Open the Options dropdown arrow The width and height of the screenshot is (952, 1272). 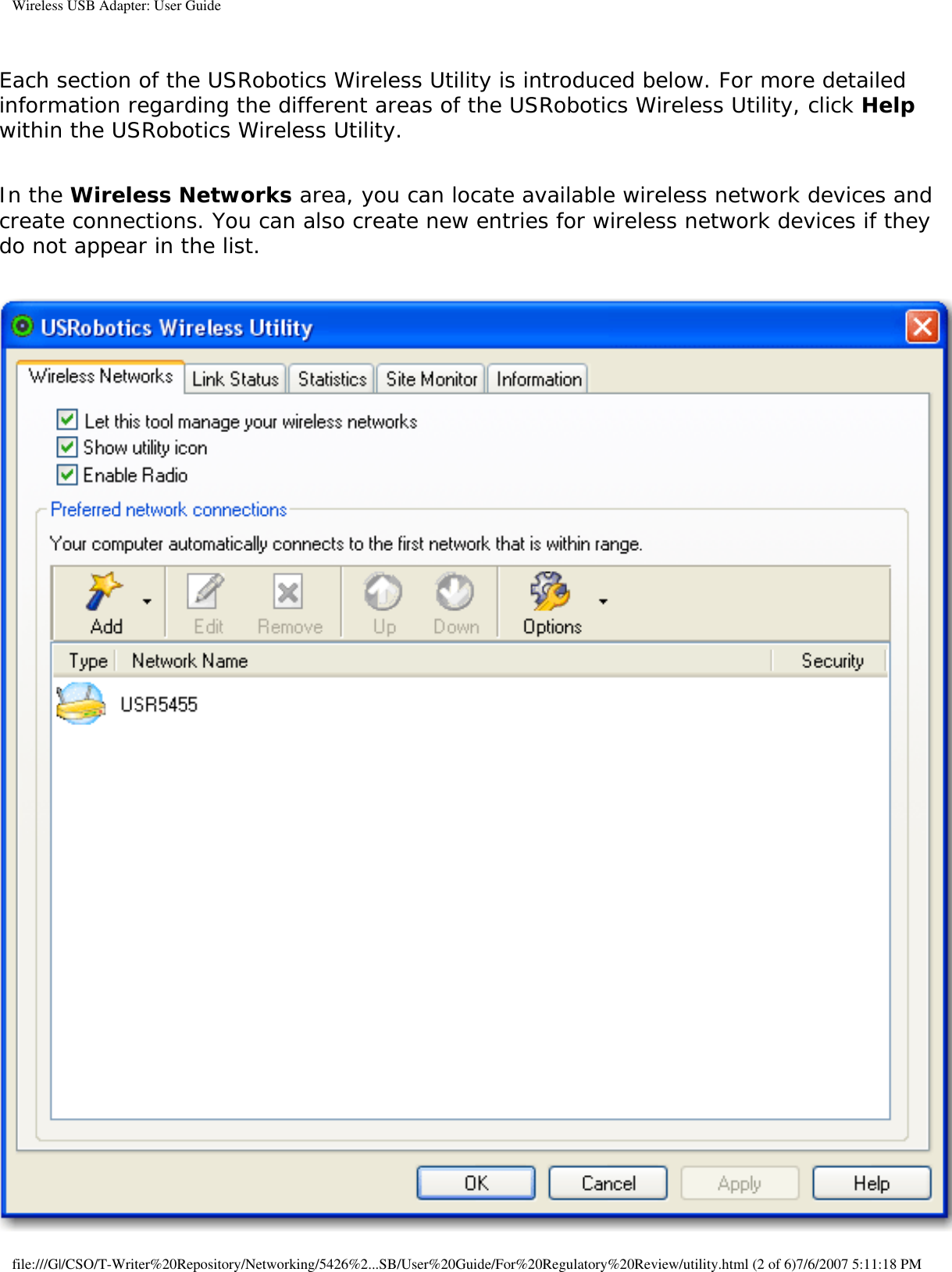(602, 602)
